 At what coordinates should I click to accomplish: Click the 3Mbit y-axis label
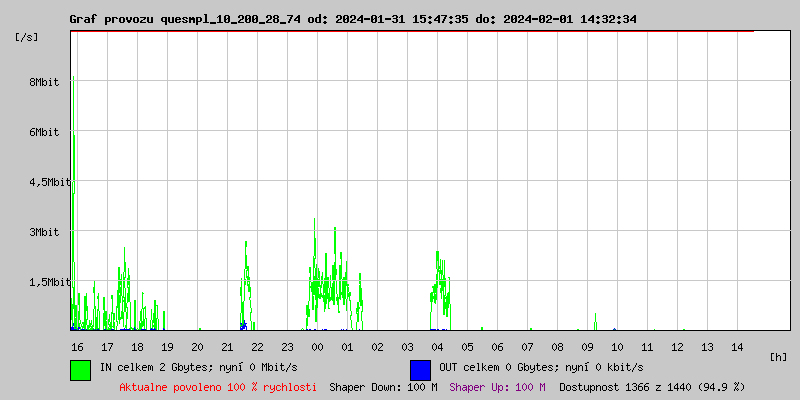43,232
